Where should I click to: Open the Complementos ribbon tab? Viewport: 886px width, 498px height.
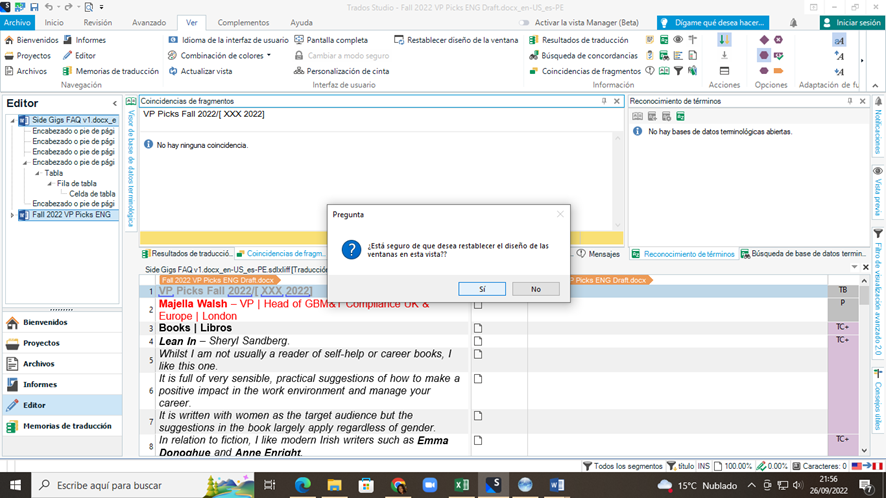(244, 23)
